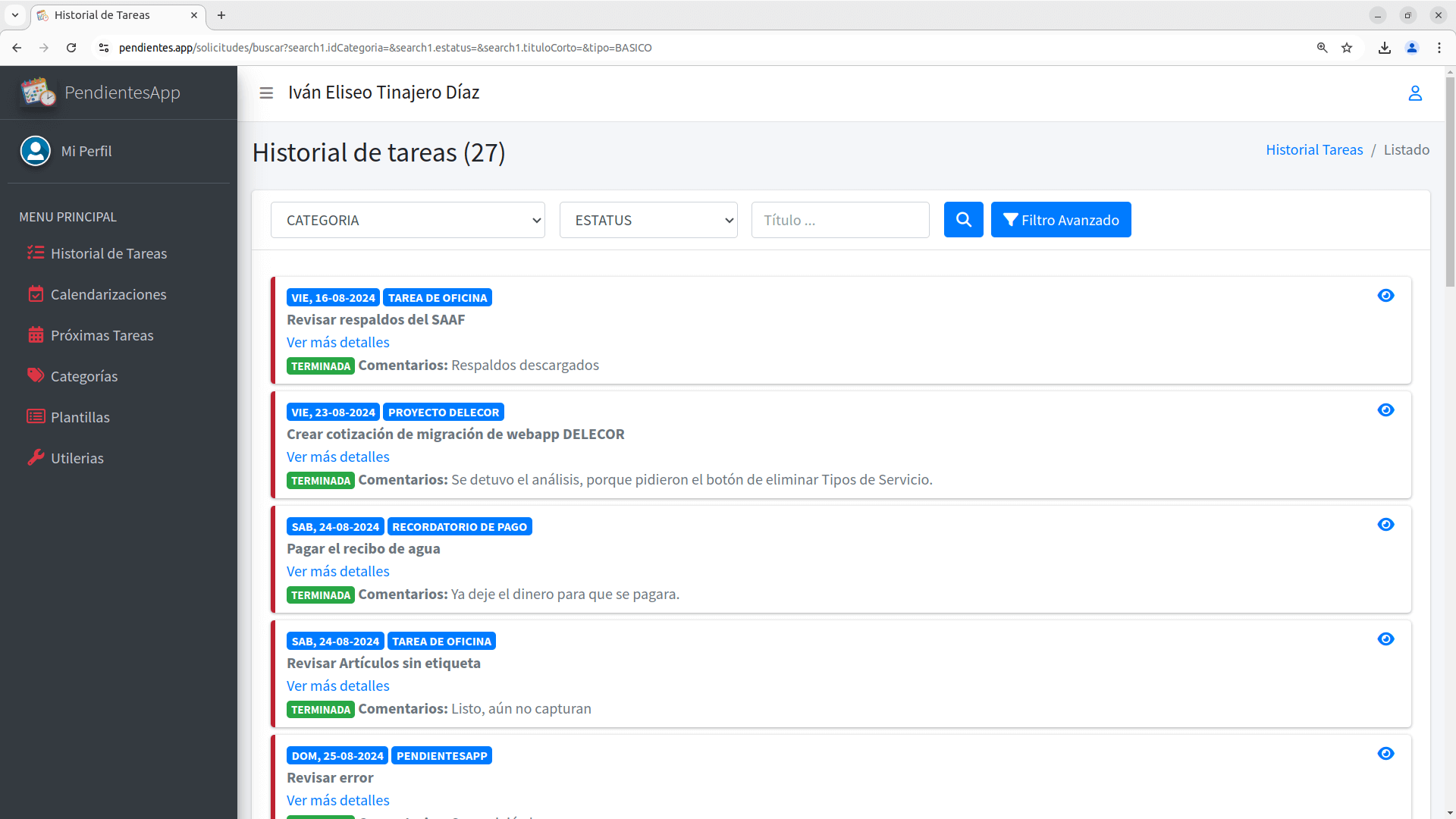Viewport: 1456px width, 819px height.
Task: View Revisar Artículos sin etiqueta eye icon
Action: tap(1385, 639)
